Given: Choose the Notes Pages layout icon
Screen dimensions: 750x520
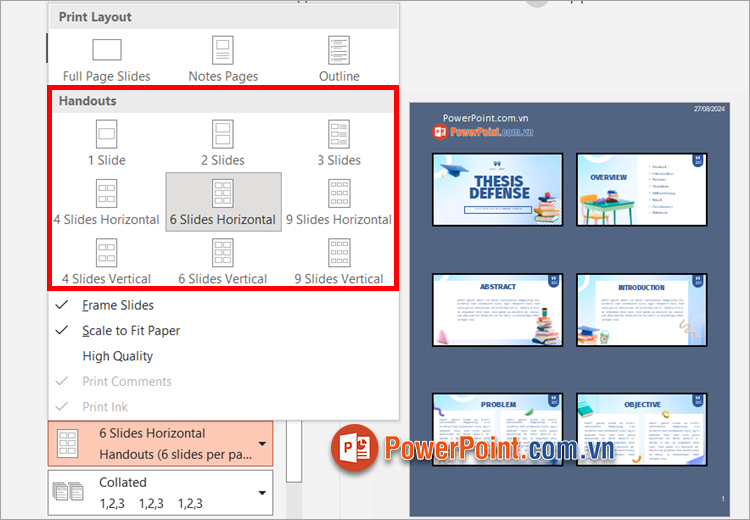Looking at the screenshot, I should (223, 51).
